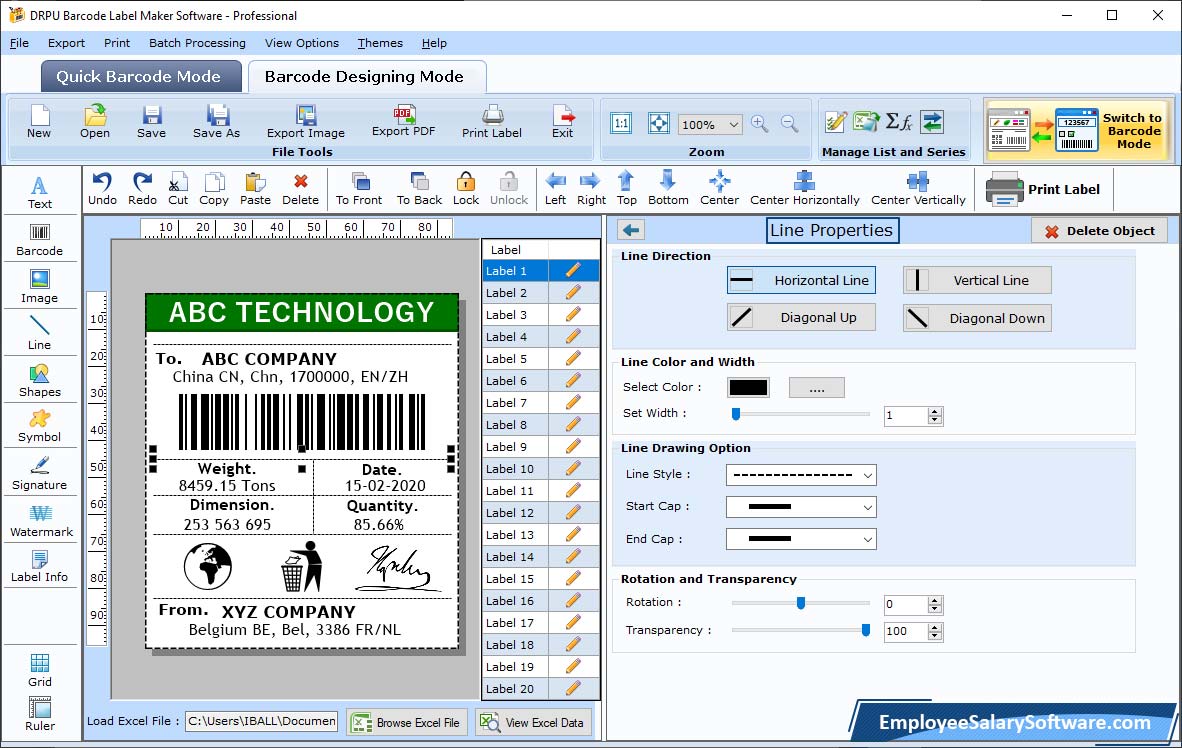
Task: Click Browse Excel File button
Action: coord(407,722)
